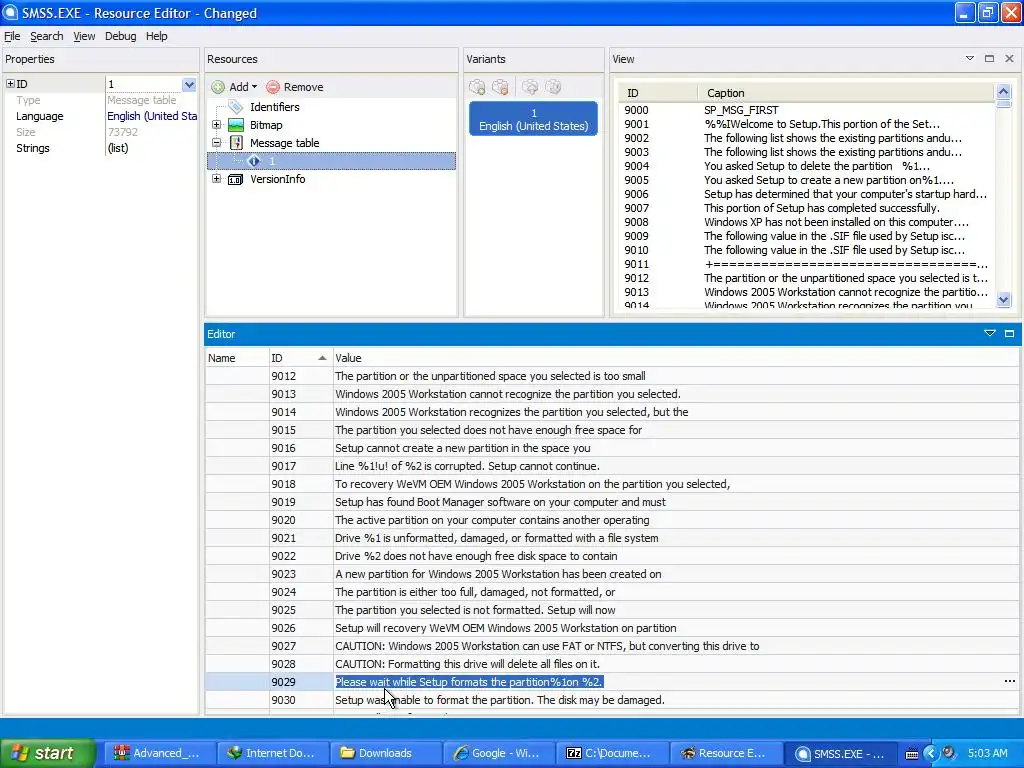Image resolution: width=1024 pixels, height=768 pixels.
Task: Select Editor row 9028 formatting caution
Action: click(612, 664)
